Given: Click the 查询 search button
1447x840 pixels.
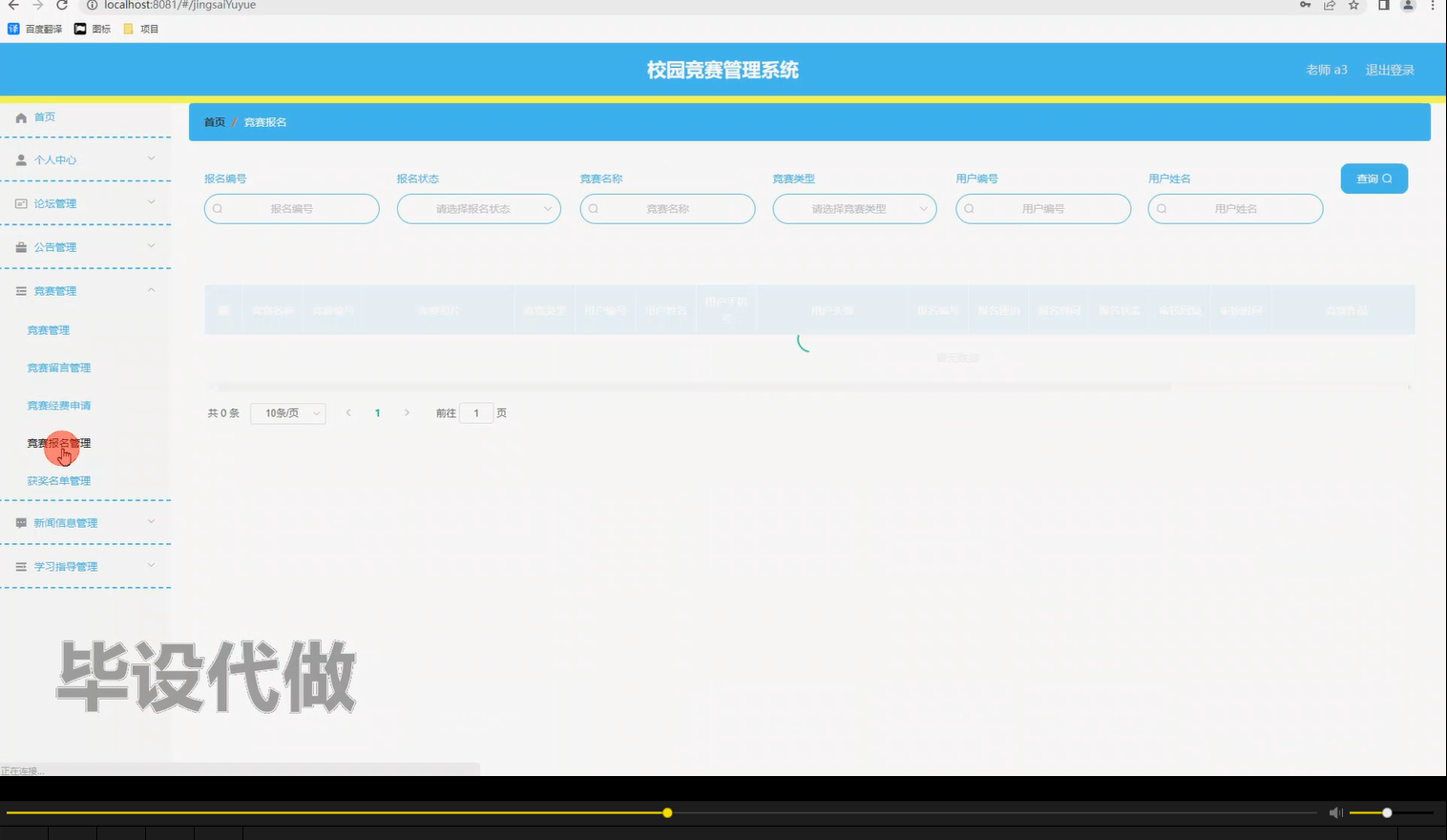Looking at the screenshot, I should pyautogui.click(x=1374, y=178).
